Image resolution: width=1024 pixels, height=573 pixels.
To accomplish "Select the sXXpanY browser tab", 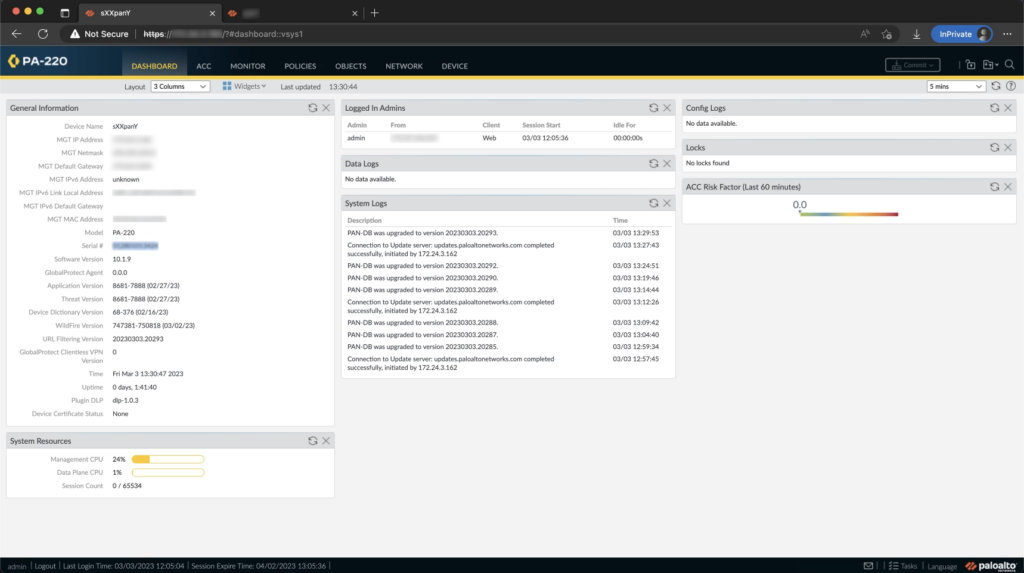I will pyautogui.click(x=150, y=13).
